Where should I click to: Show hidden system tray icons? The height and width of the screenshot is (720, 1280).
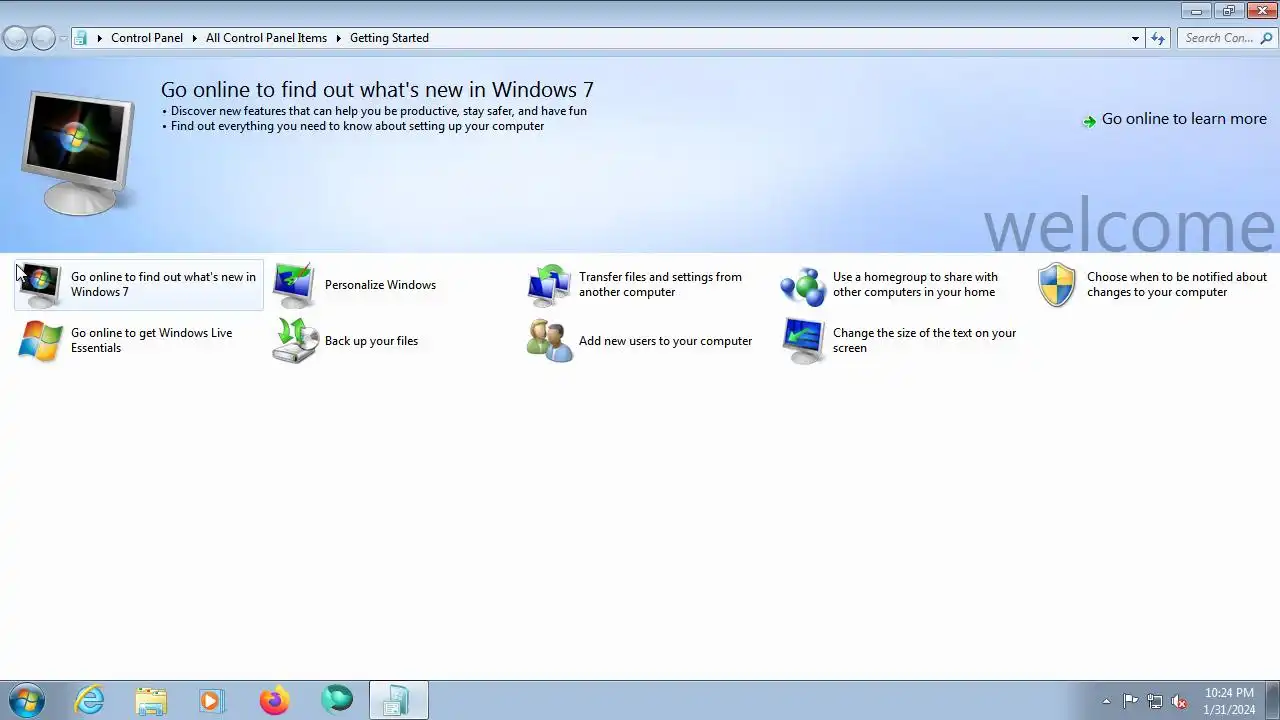point(1106,701)
